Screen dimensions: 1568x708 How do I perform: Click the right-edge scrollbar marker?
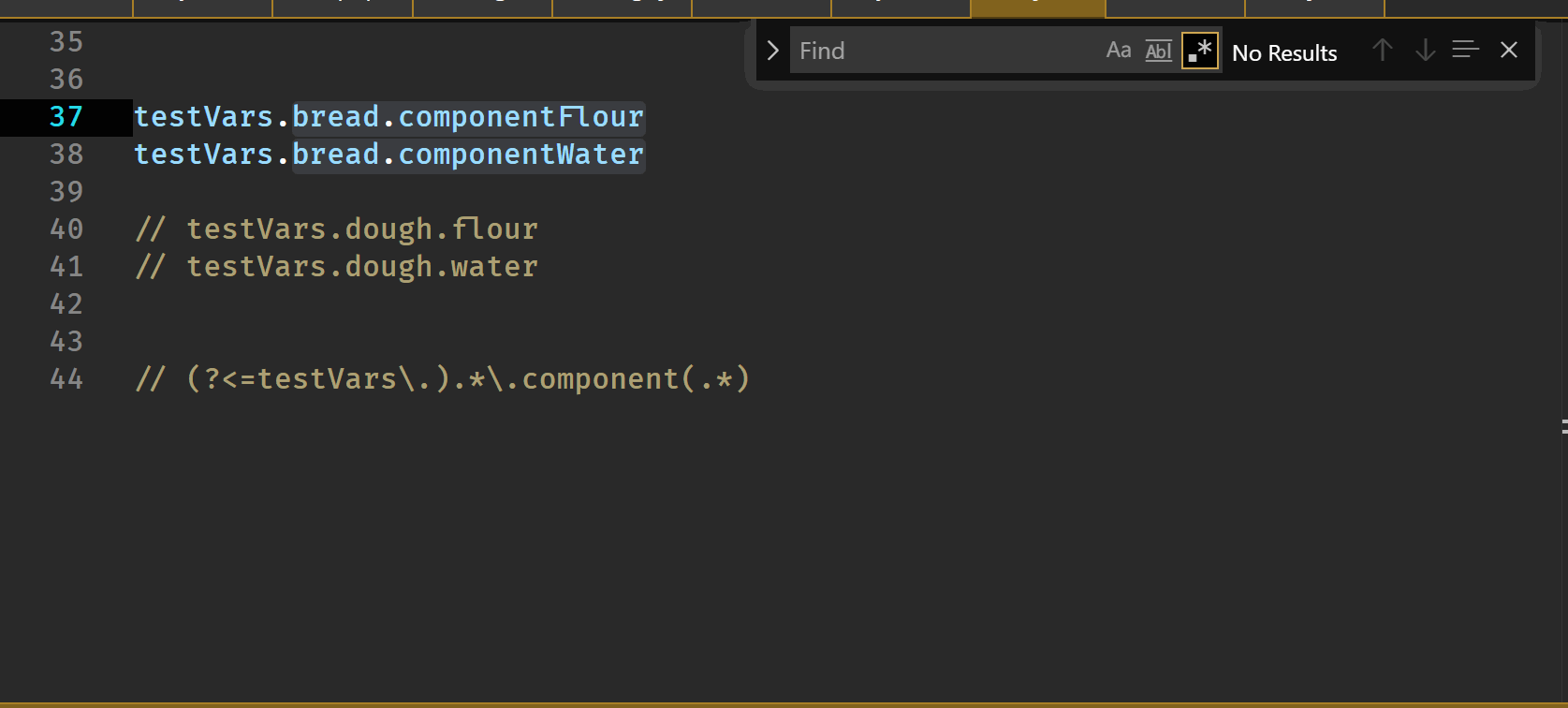[x=1565, y=427]
